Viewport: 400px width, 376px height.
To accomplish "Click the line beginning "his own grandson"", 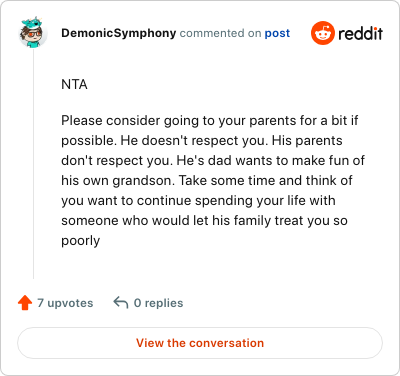I will click(x=207, y=181).
